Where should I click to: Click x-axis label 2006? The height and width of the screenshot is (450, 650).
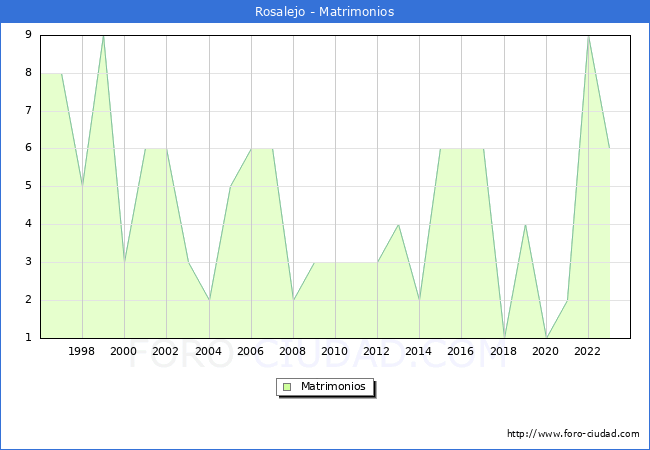[250, 351]
